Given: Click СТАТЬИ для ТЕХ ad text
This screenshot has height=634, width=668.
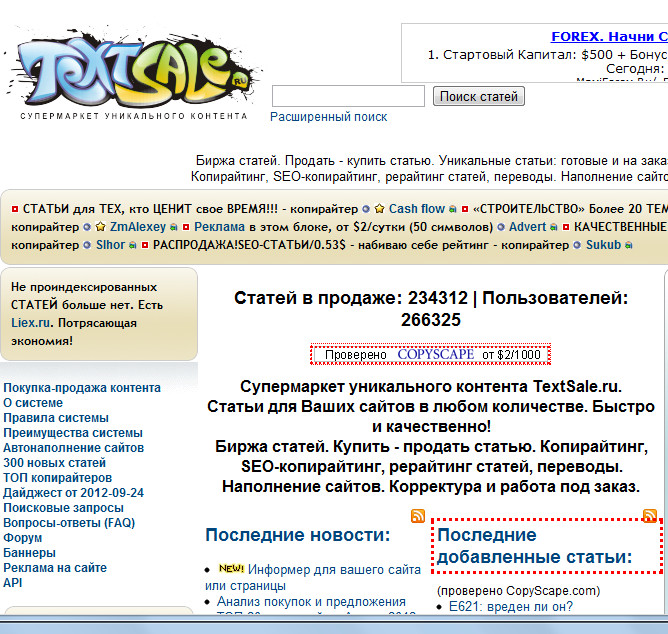Looking at the screenshot, I should (x=150, y=209).
